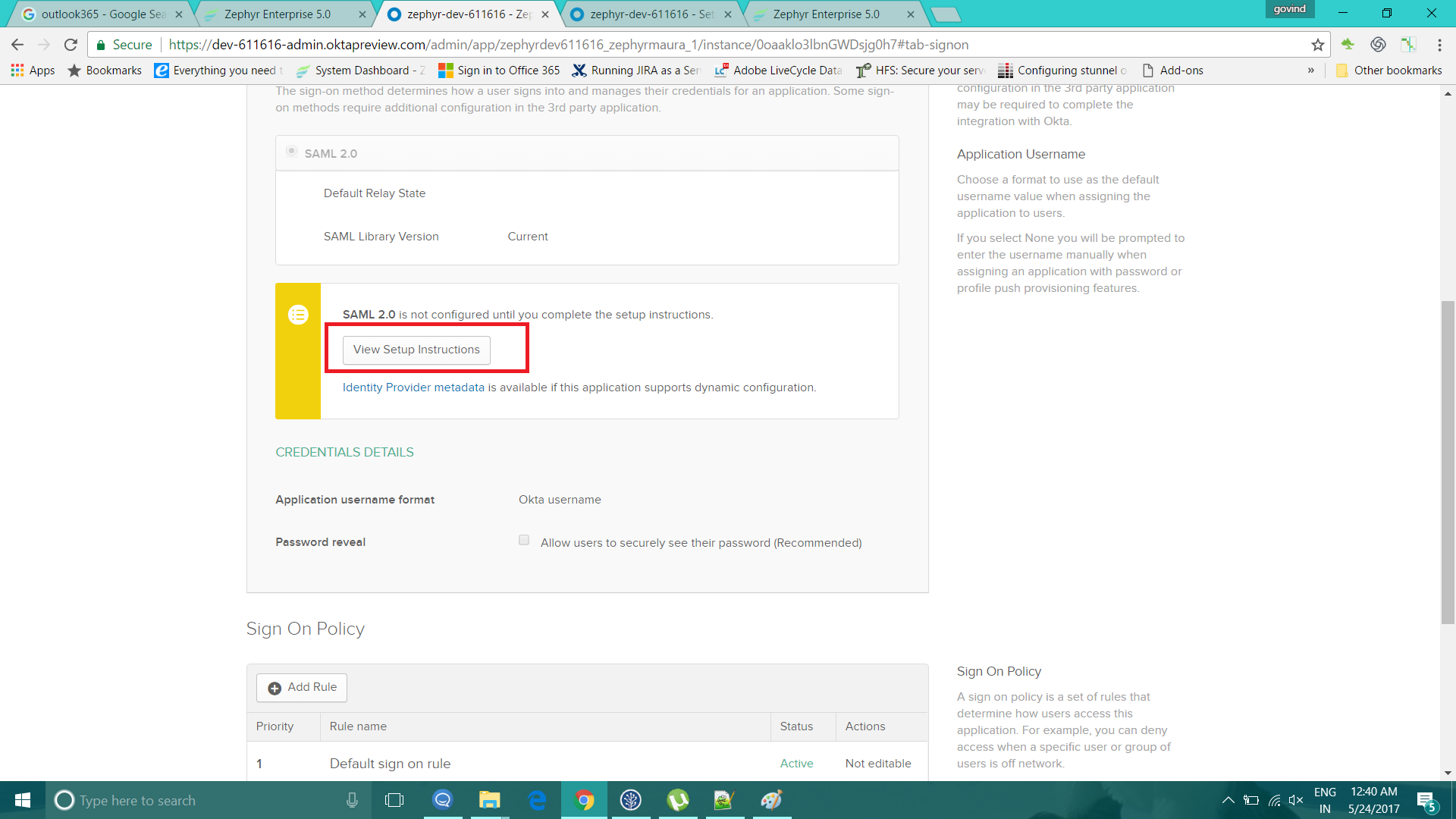
Task: Click the browser reload page icon
Action: tap(71, 45)
